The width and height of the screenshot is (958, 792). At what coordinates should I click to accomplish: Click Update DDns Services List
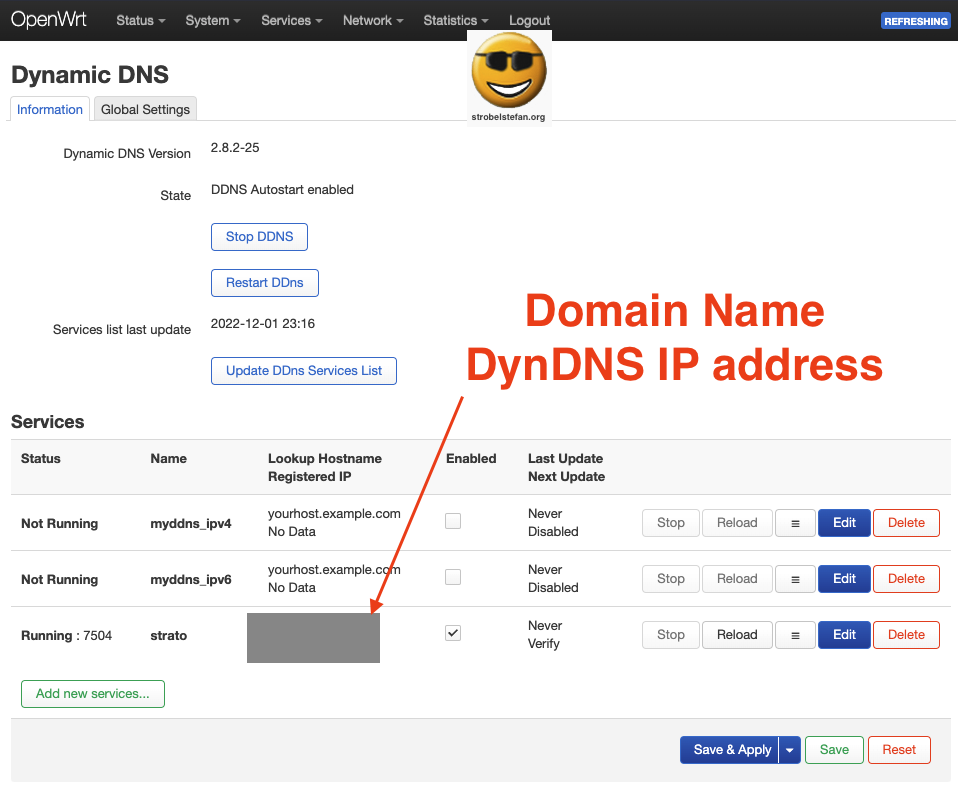point(303,371)
